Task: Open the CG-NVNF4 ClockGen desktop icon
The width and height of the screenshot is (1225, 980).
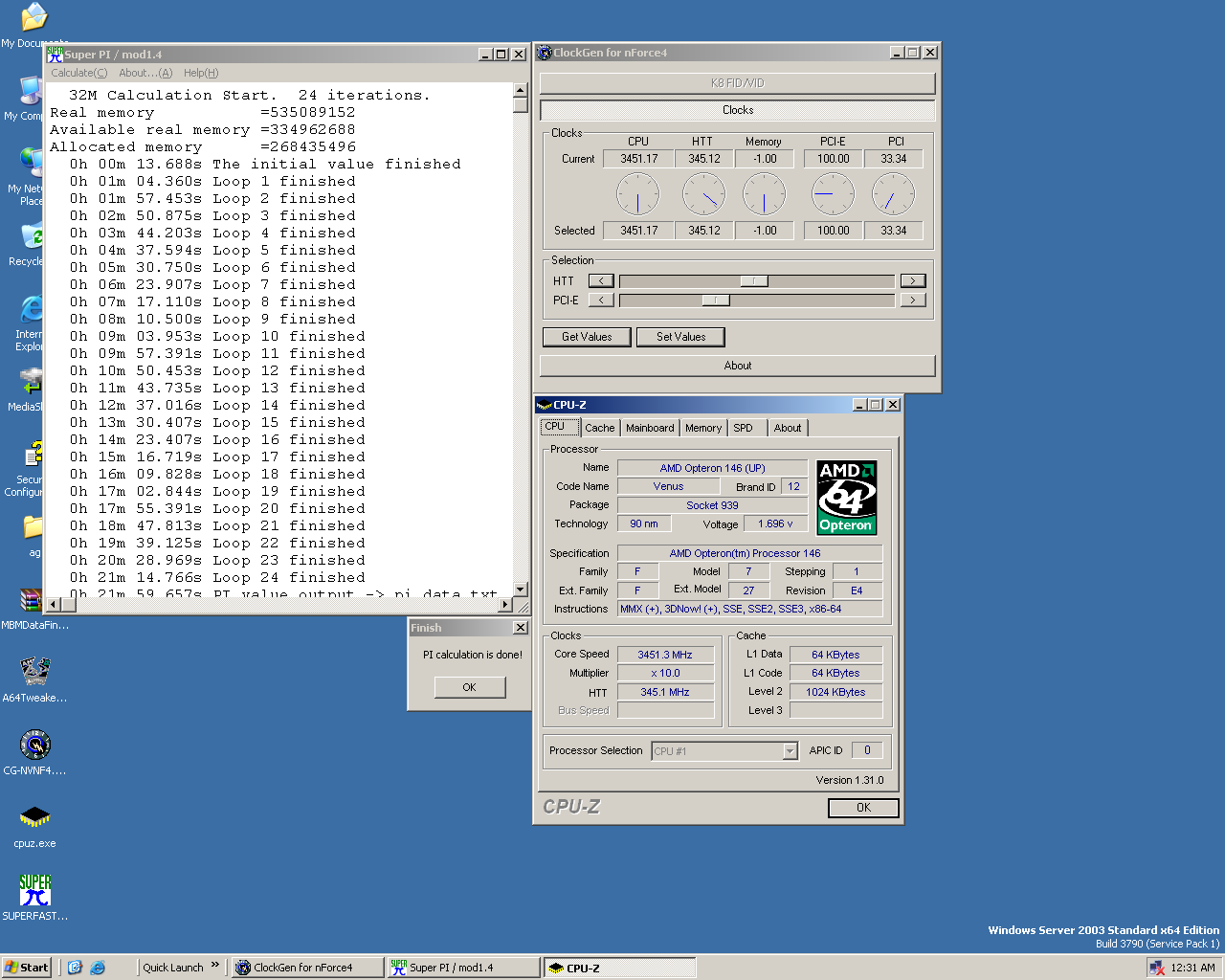Action: tap(34, 746)
